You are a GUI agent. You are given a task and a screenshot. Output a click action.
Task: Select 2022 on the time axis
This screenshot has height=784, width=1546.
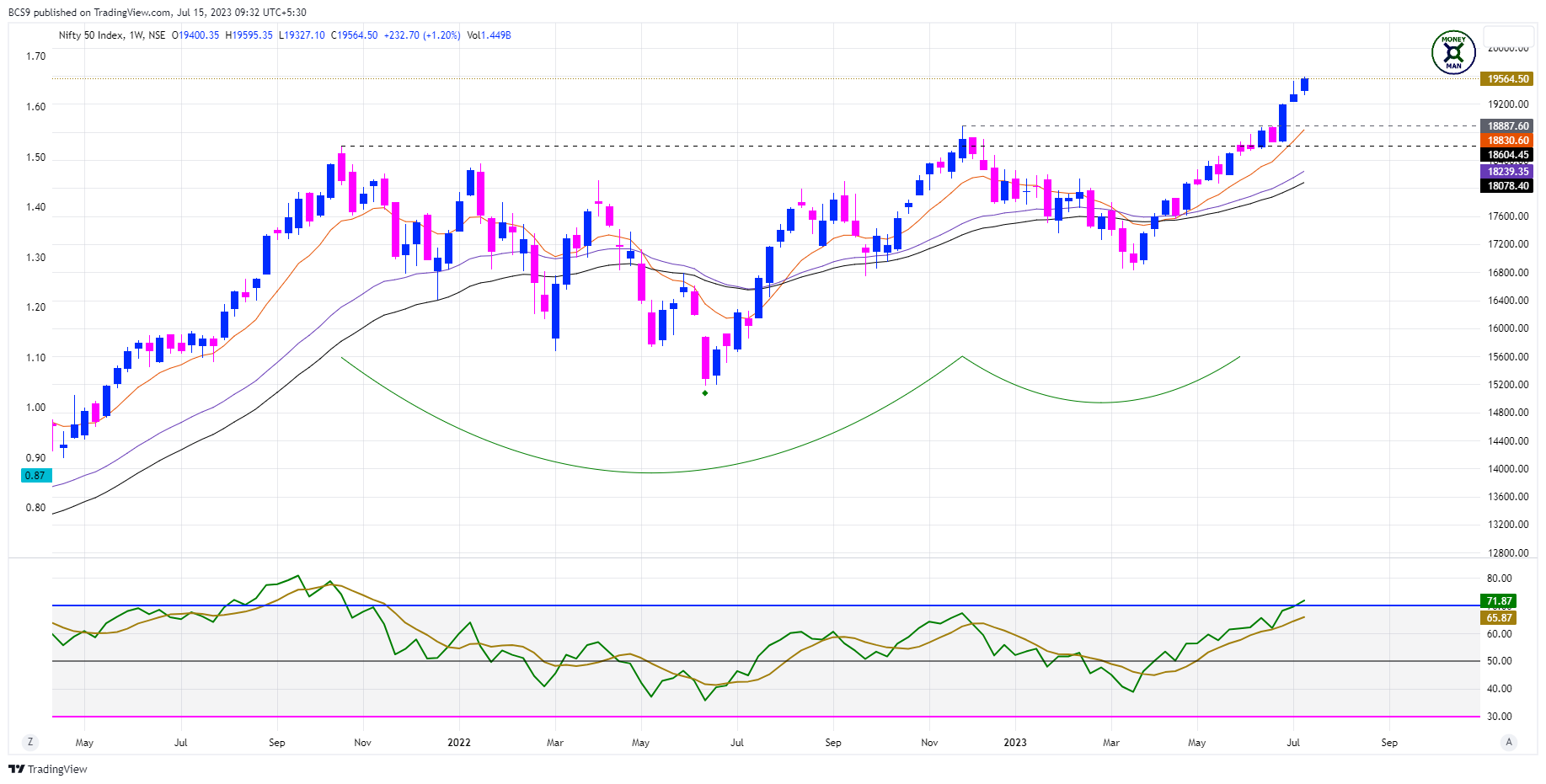pos(458,743)
